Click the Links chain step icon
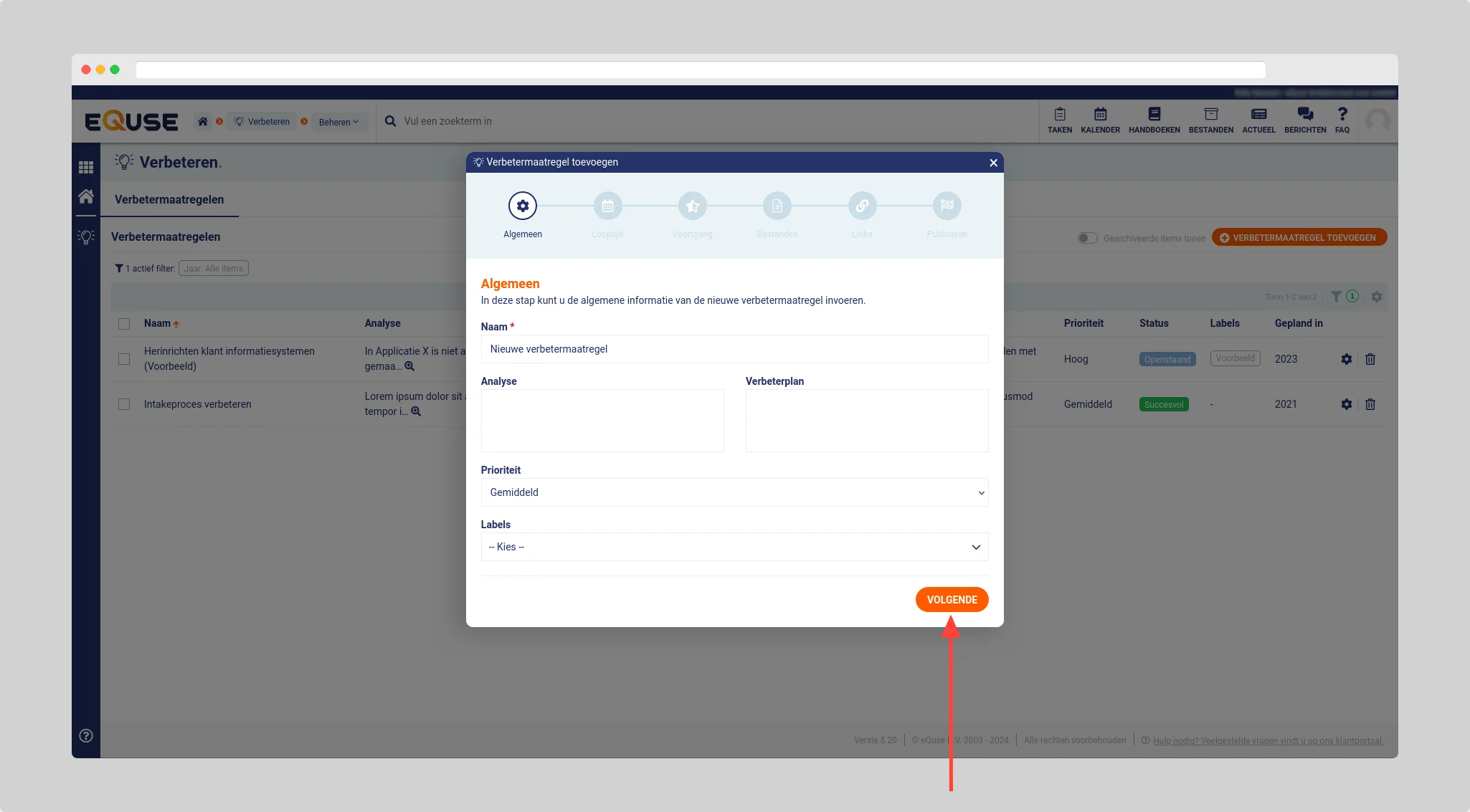1470x812 pixels. tap(862, 206)
